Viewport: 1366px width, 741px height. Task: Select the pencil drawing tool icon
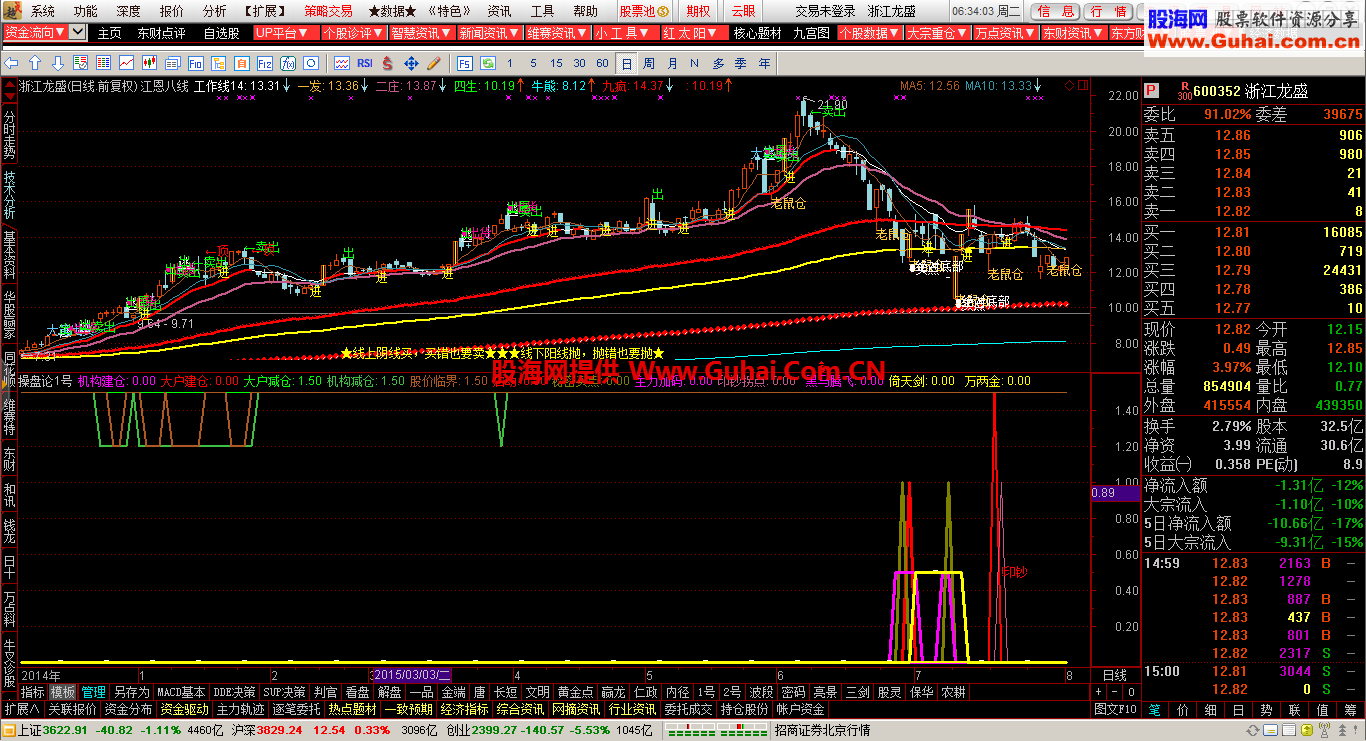[x=434, y=63]
